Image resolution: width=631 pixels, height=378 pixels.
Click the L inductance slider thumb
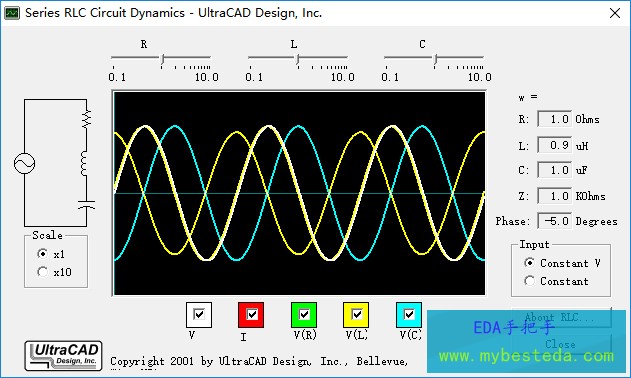[298, 59]
